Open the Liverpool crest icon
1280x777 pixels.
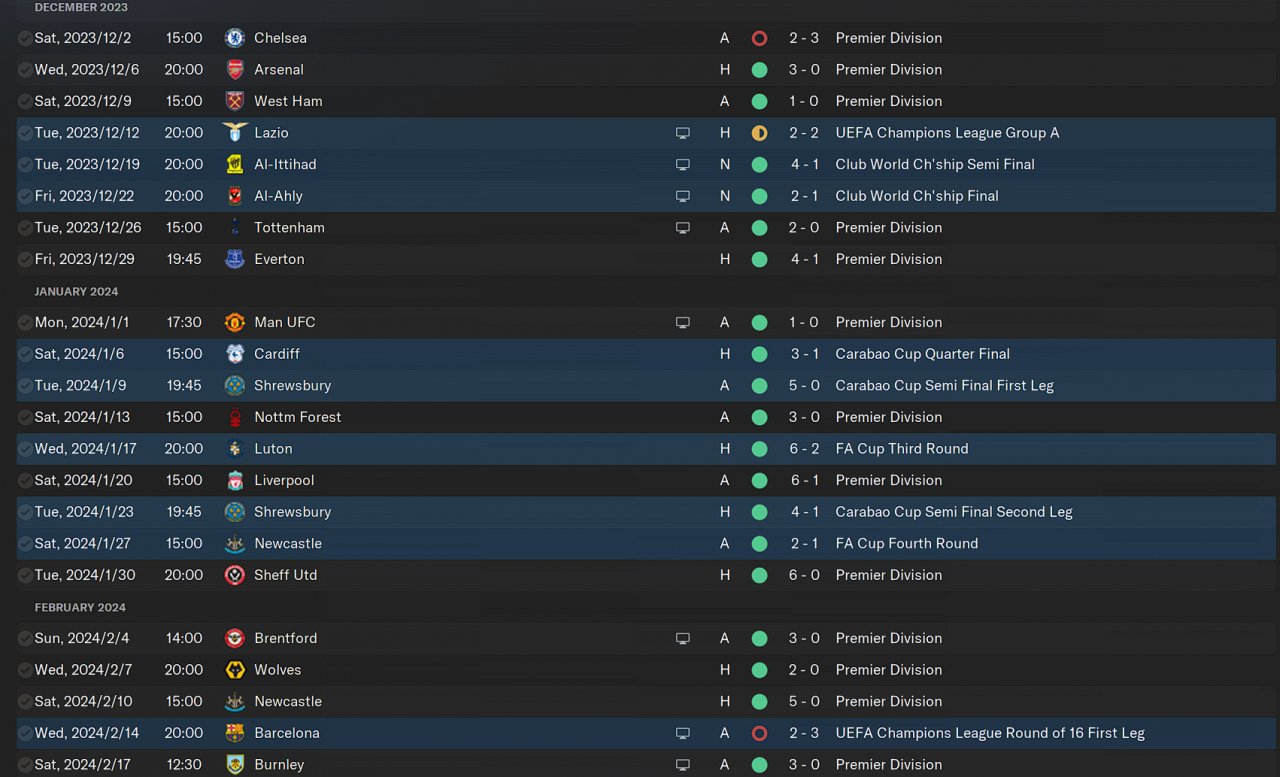[x=235, y=481]
